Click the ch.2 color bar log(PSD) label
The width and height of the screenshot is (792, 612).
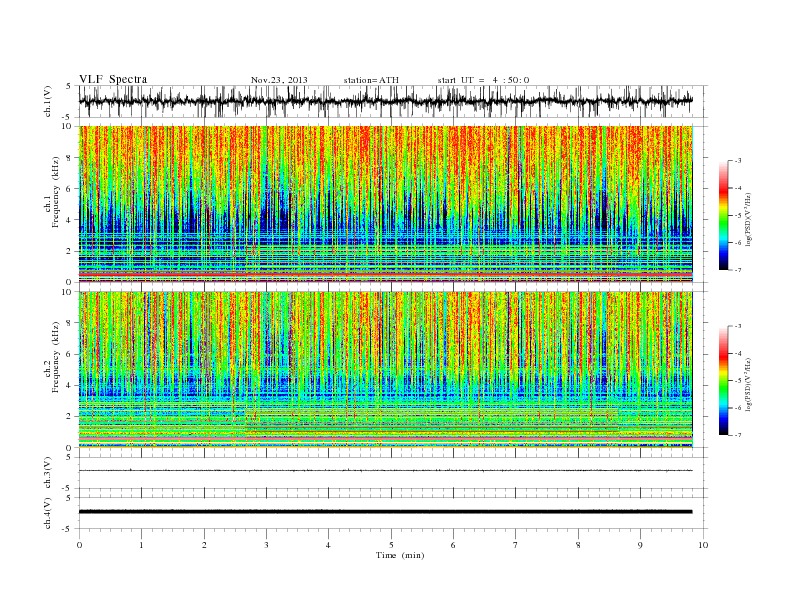coord(749,385)
